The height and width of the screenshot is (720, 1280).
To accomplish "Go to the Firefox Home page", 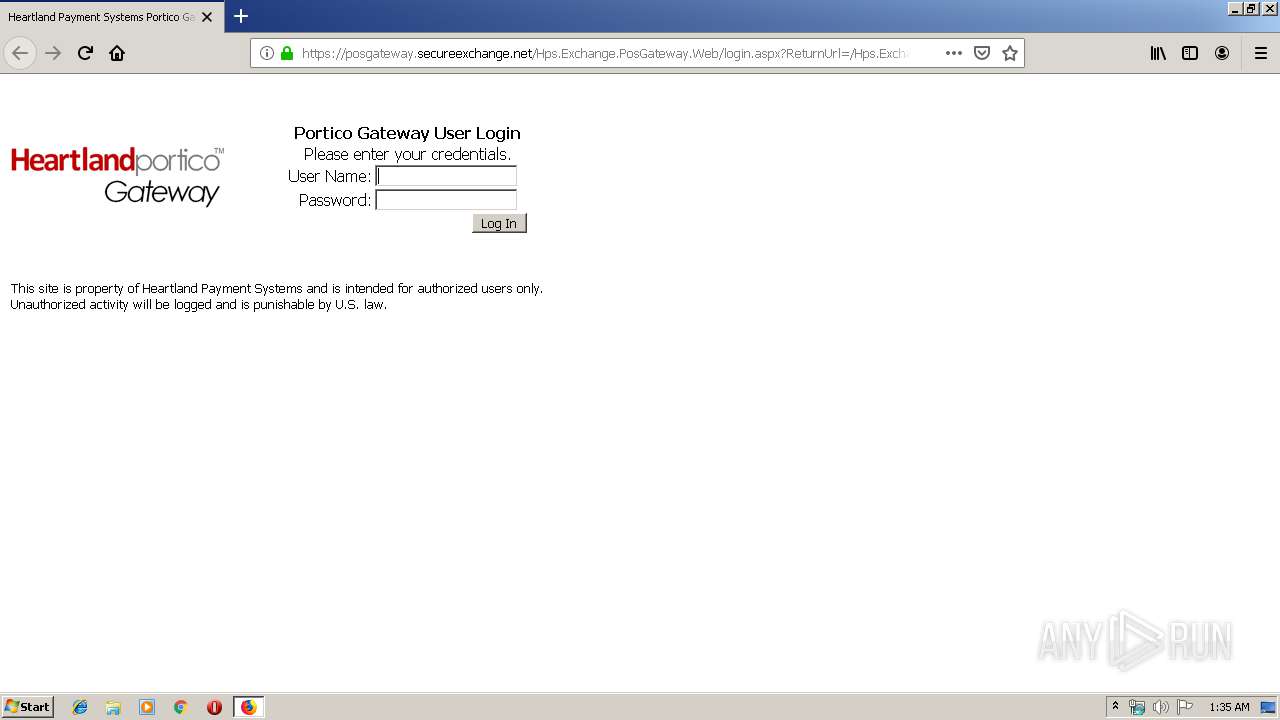I will pyautogui.click(x=117, y=53).
